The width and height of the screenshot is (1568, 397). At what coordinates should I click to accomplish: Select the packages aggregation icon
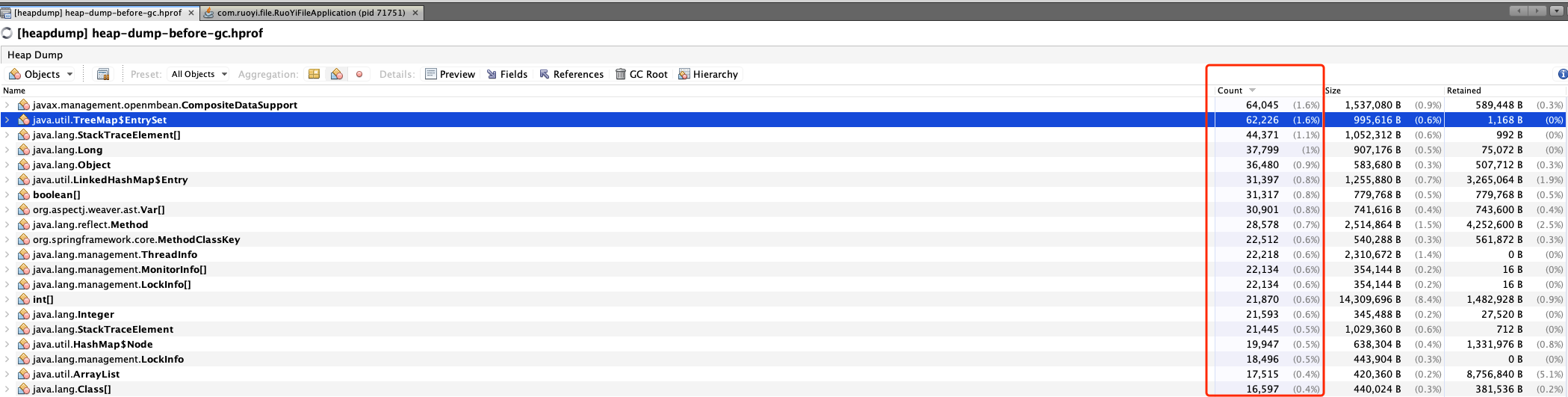pyautogui.click(x=314, y=74)
